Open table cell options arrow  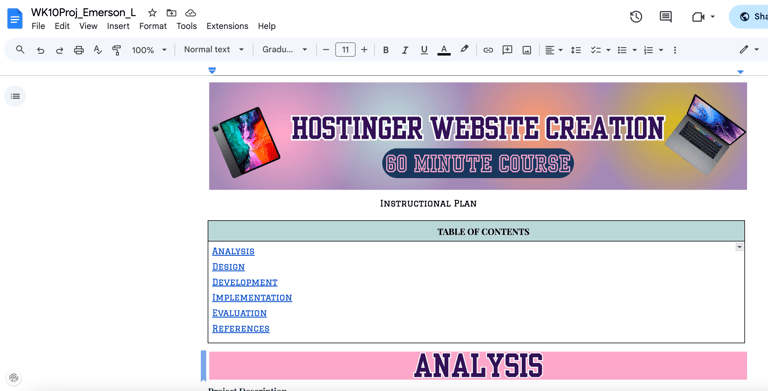[x=739, y=247]
